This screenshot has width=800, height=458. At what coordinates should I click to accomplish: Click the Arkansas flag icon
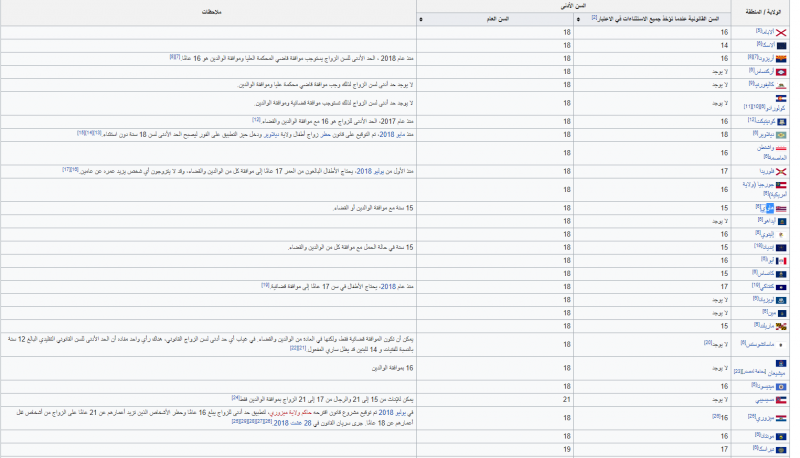781,72
